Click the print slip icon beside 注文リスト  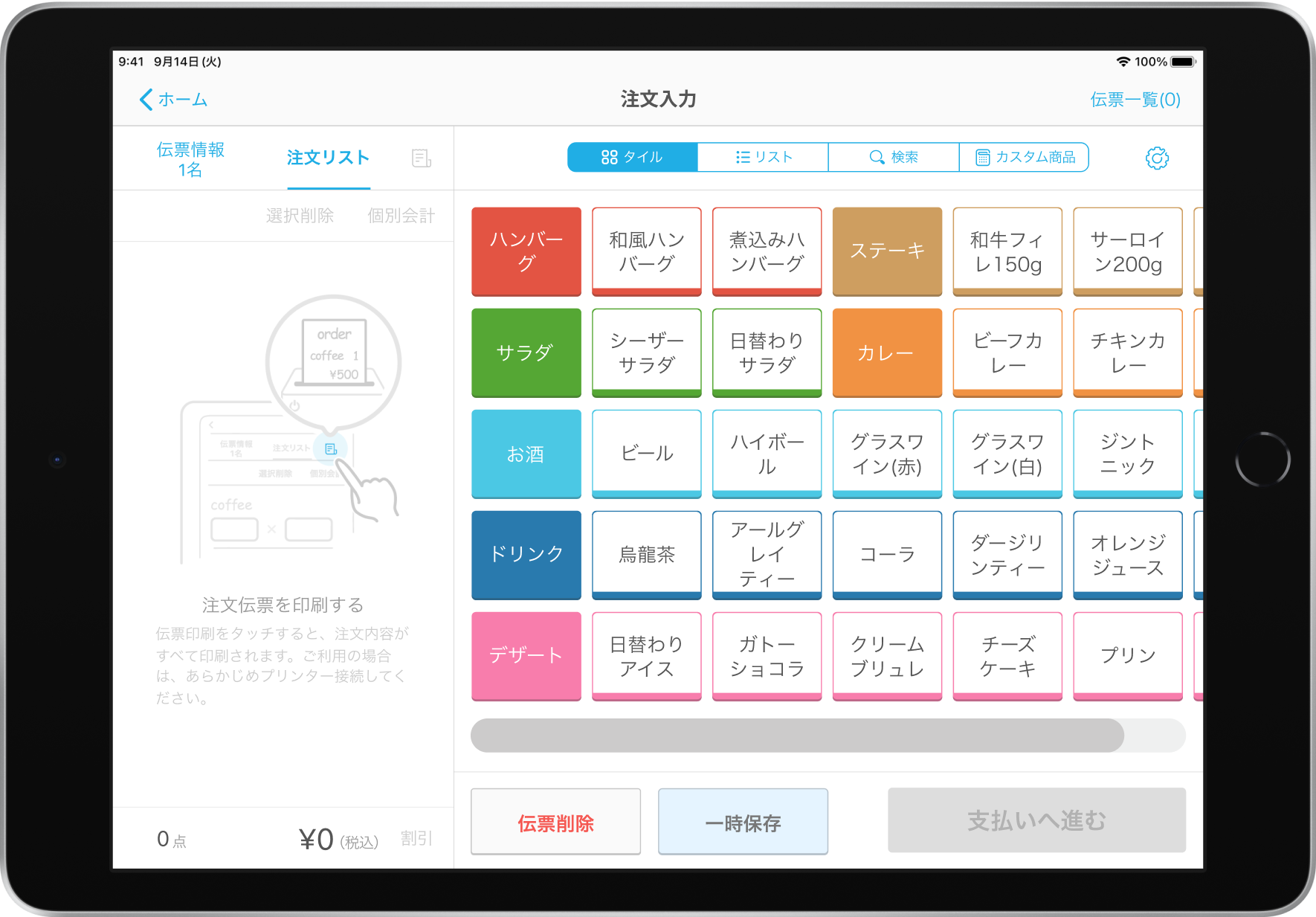[421, 158]
